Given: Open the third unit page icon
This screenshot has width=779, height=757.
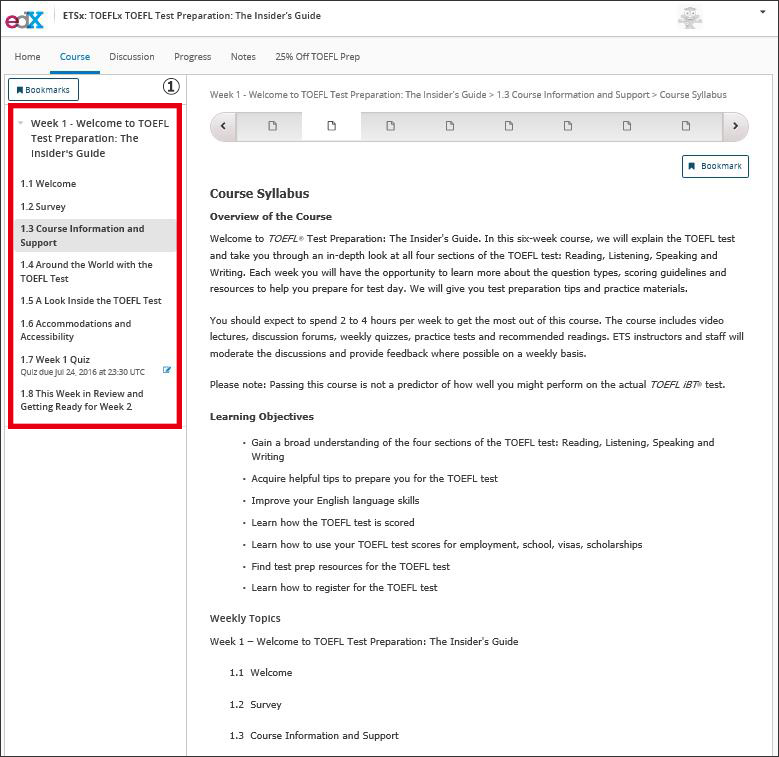Looking at the screenshot, I should 390,126.
